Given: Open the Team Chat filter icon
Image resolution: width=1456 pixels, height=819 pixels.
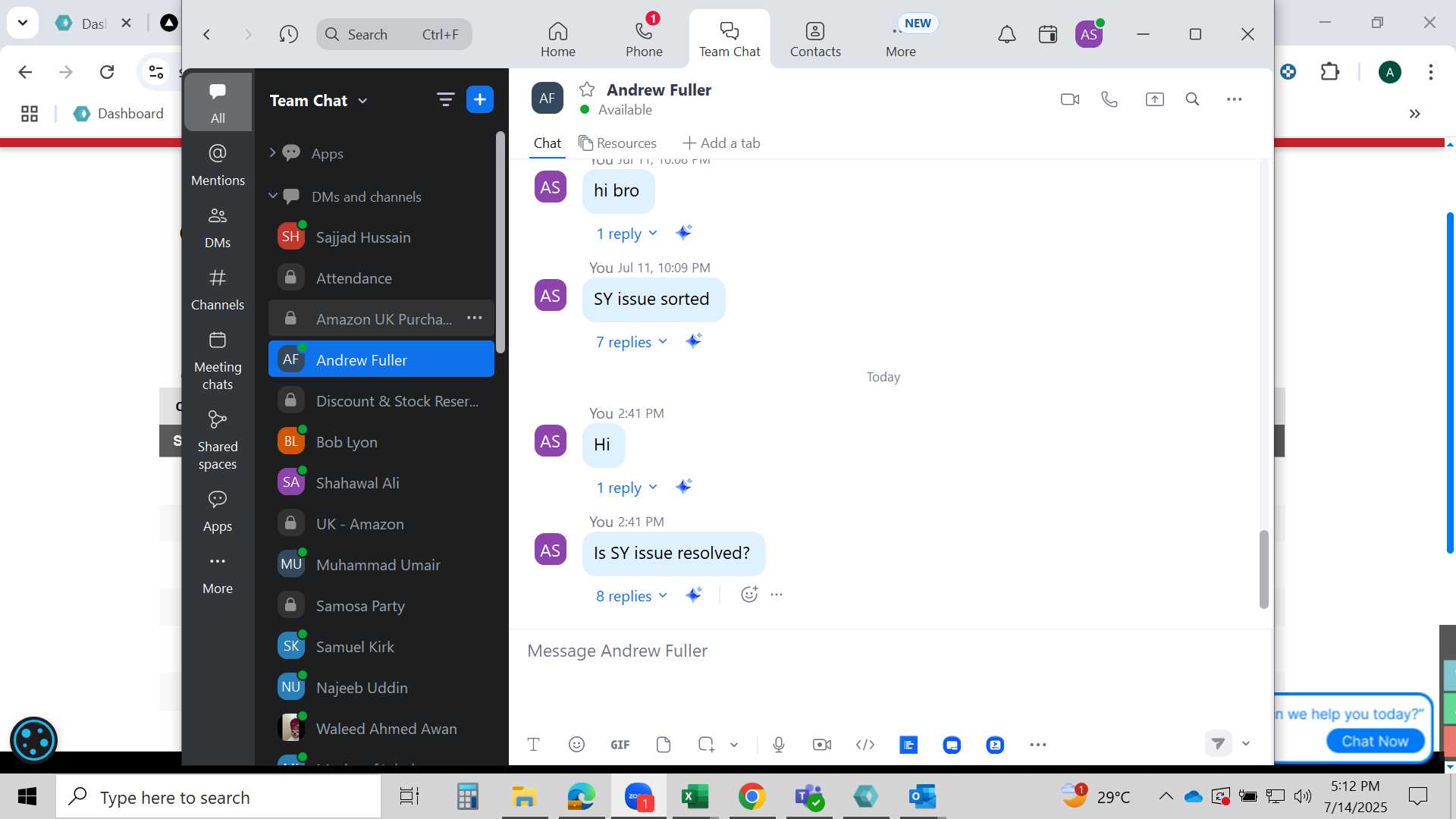Looking at the screenshot, I should pyautogui.click(x=445, y=99).
